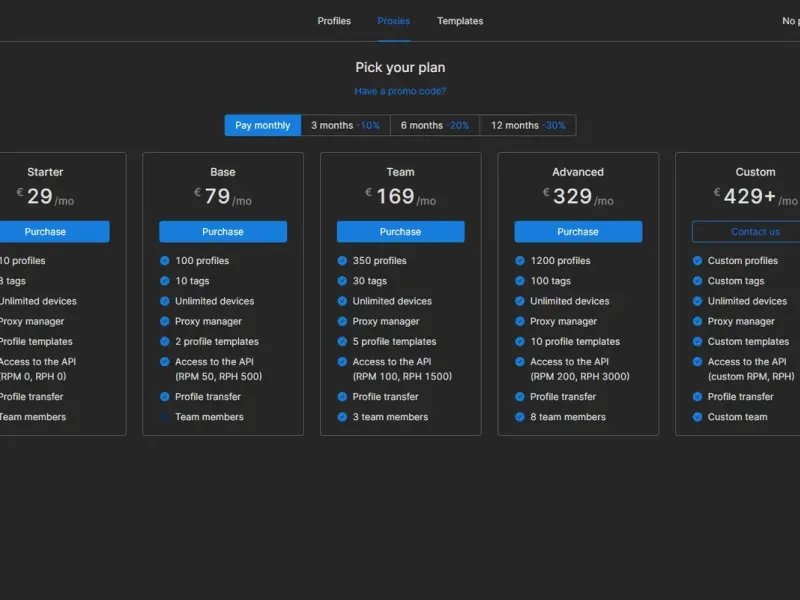Purchase the Advanced plan

pyautogui.click(x=578, y=232)
